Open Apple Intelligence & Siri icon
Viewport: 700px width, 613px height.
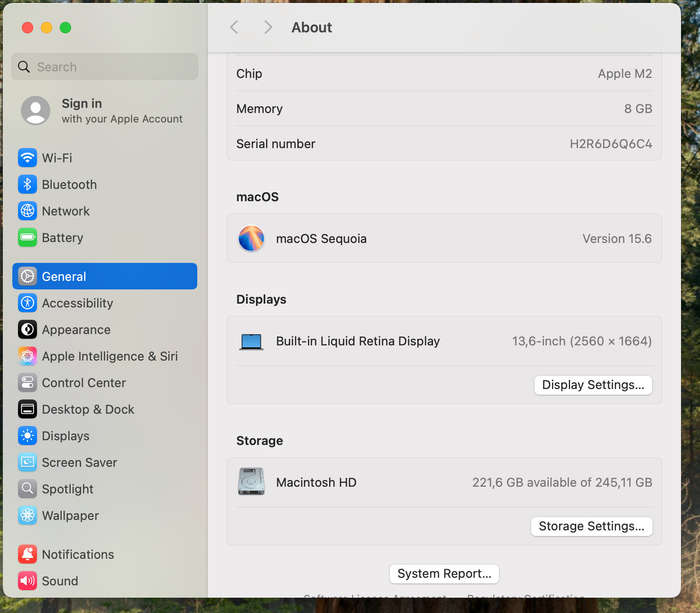(27, 356)
